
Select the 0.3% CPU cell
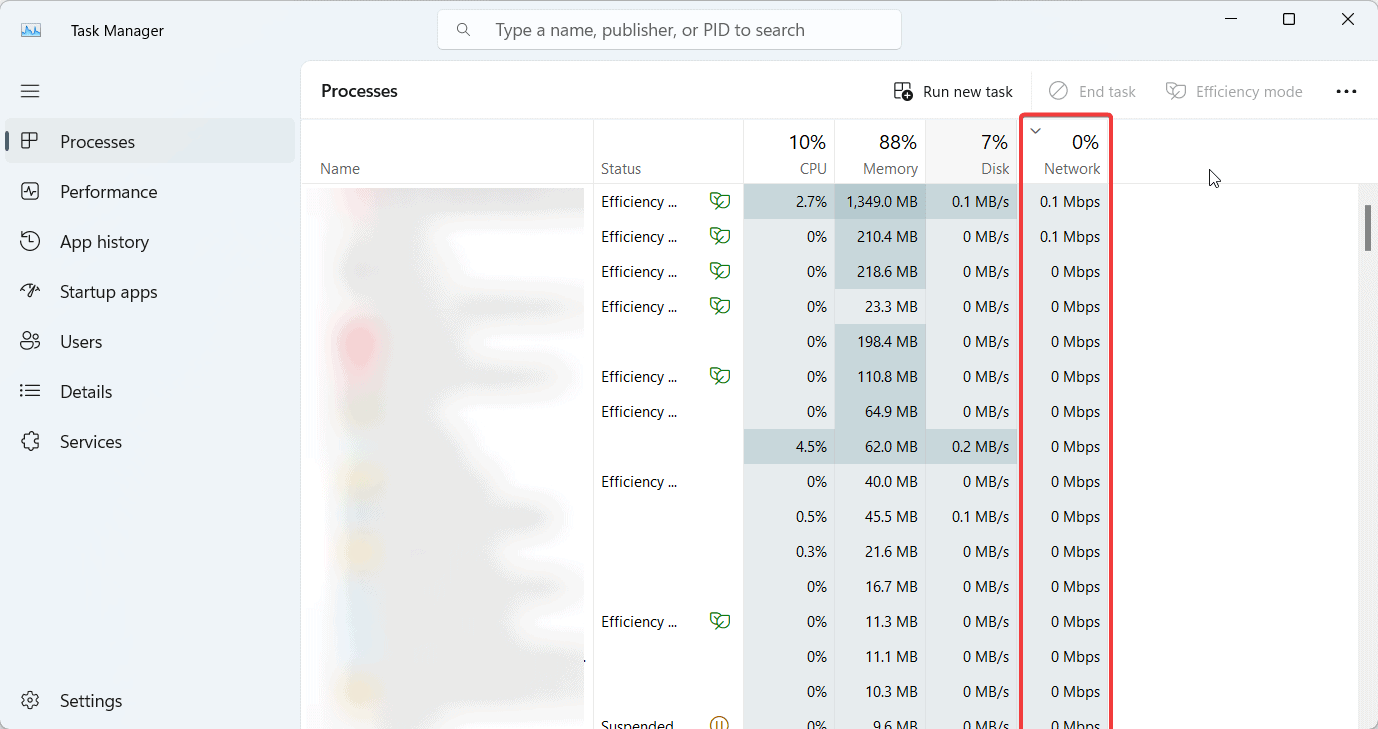[789, 552]
